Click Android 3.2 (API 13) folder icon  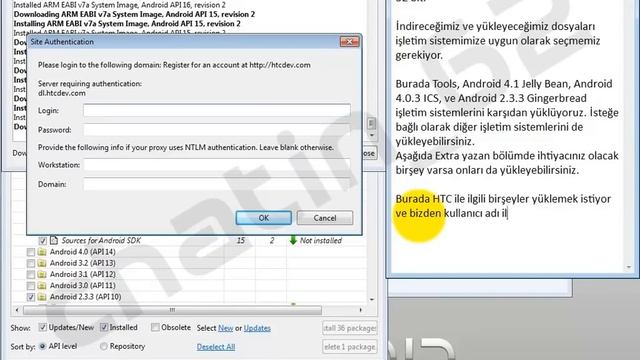42,263
